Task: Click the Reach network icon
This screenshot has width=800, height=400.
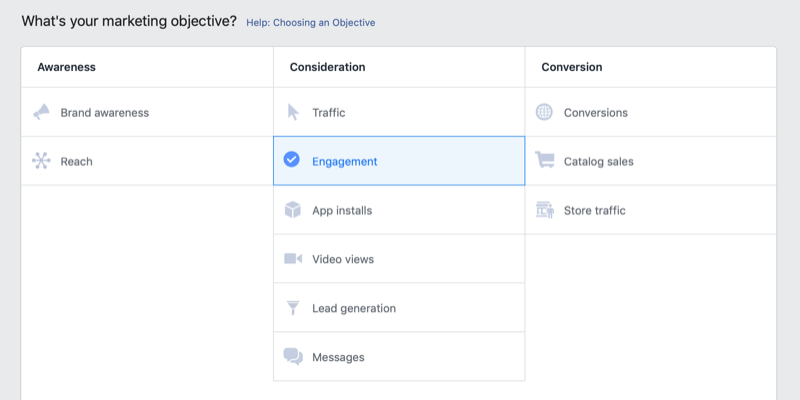Action: (x=41, y=161)
